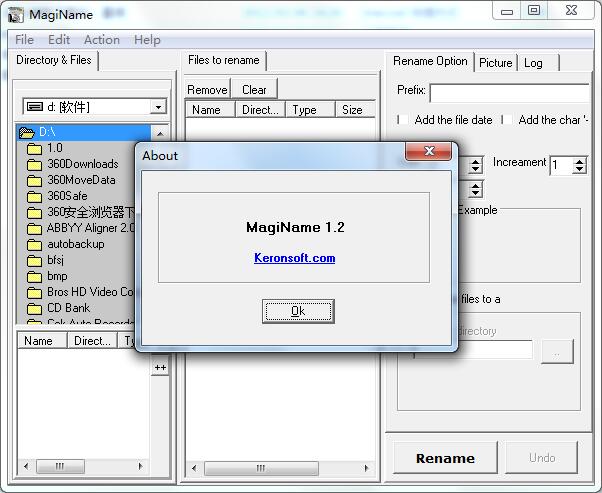602x493 pixels.
Task: Maximize the MagiName window
Action: pyautogui.click(x=534, y=10)
